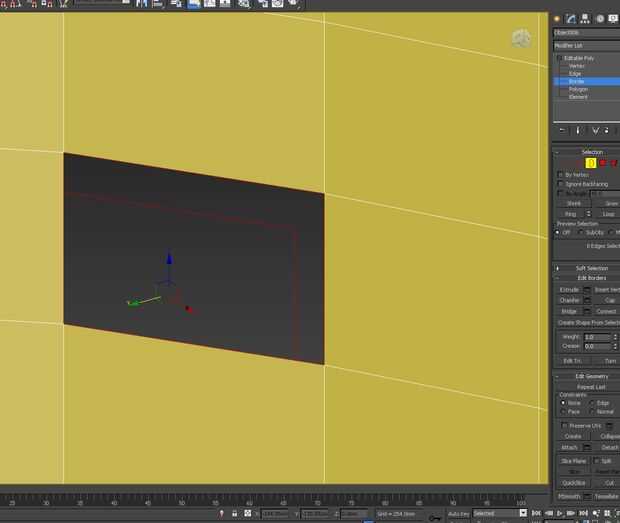Select Element sub-object level in stack
620x523 pixels.
point(578,97)
